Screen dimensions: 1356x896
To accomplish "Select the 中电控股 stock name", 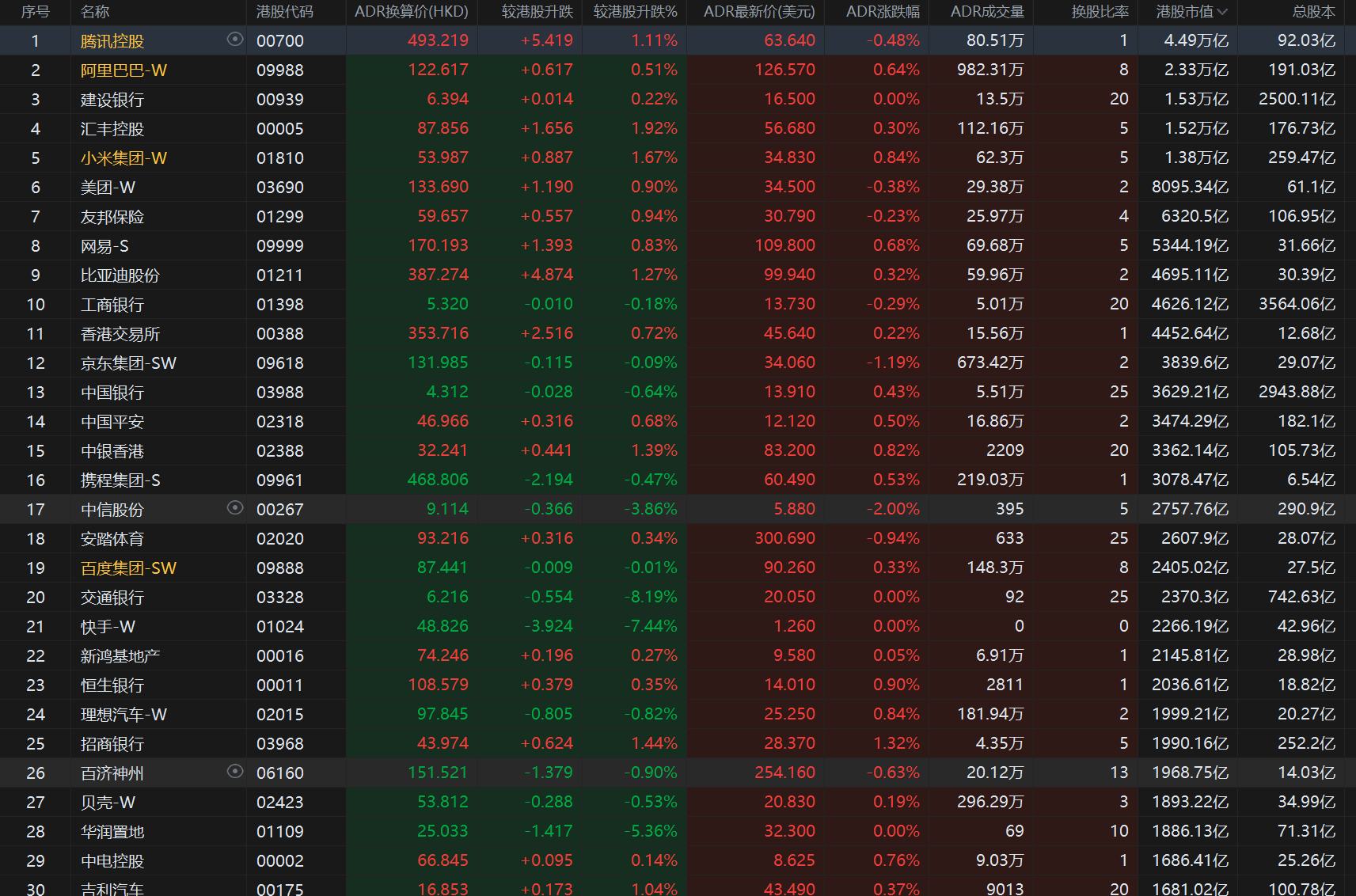I will point(112,861).
